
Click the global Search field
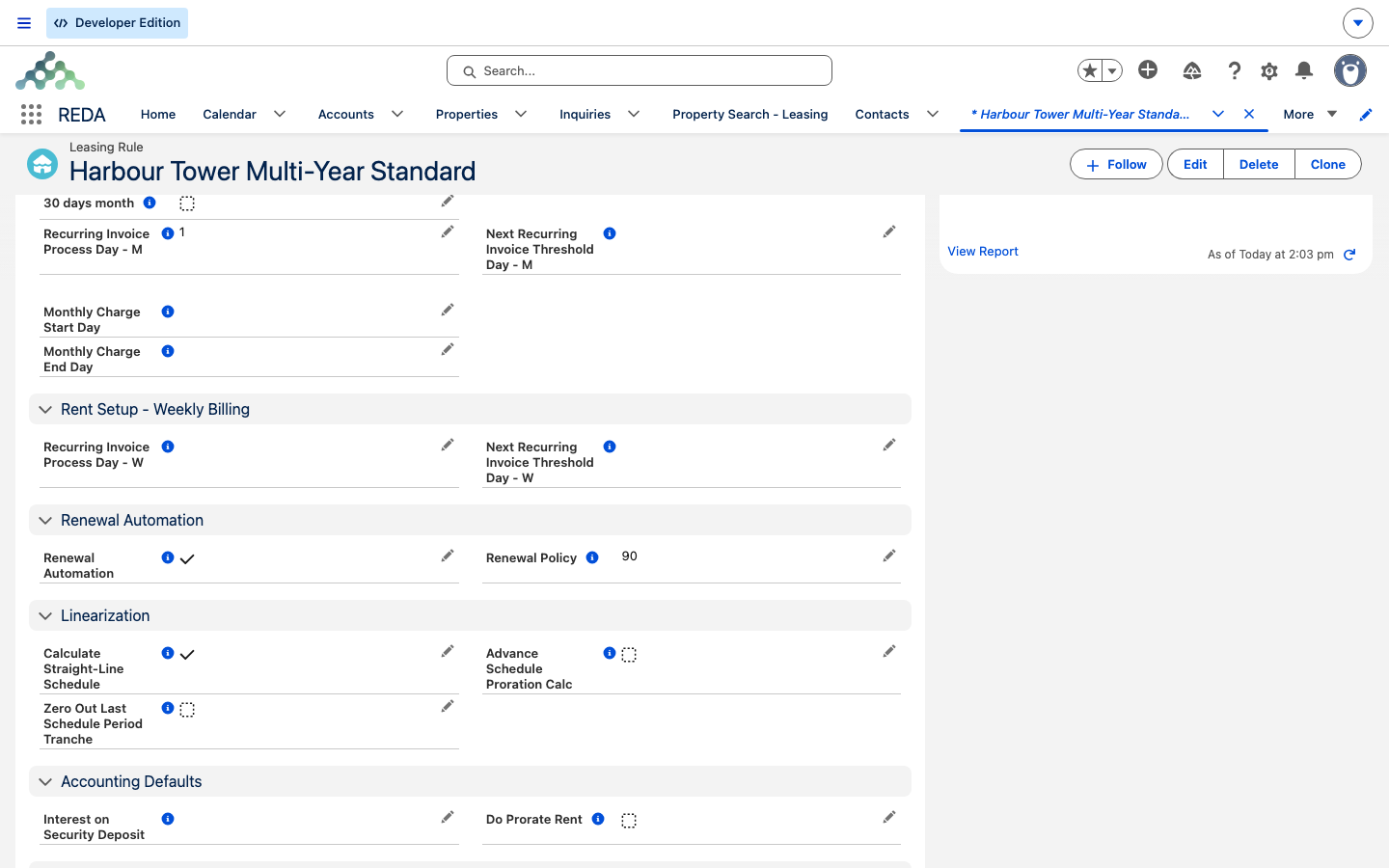click(x=640, y=70)
